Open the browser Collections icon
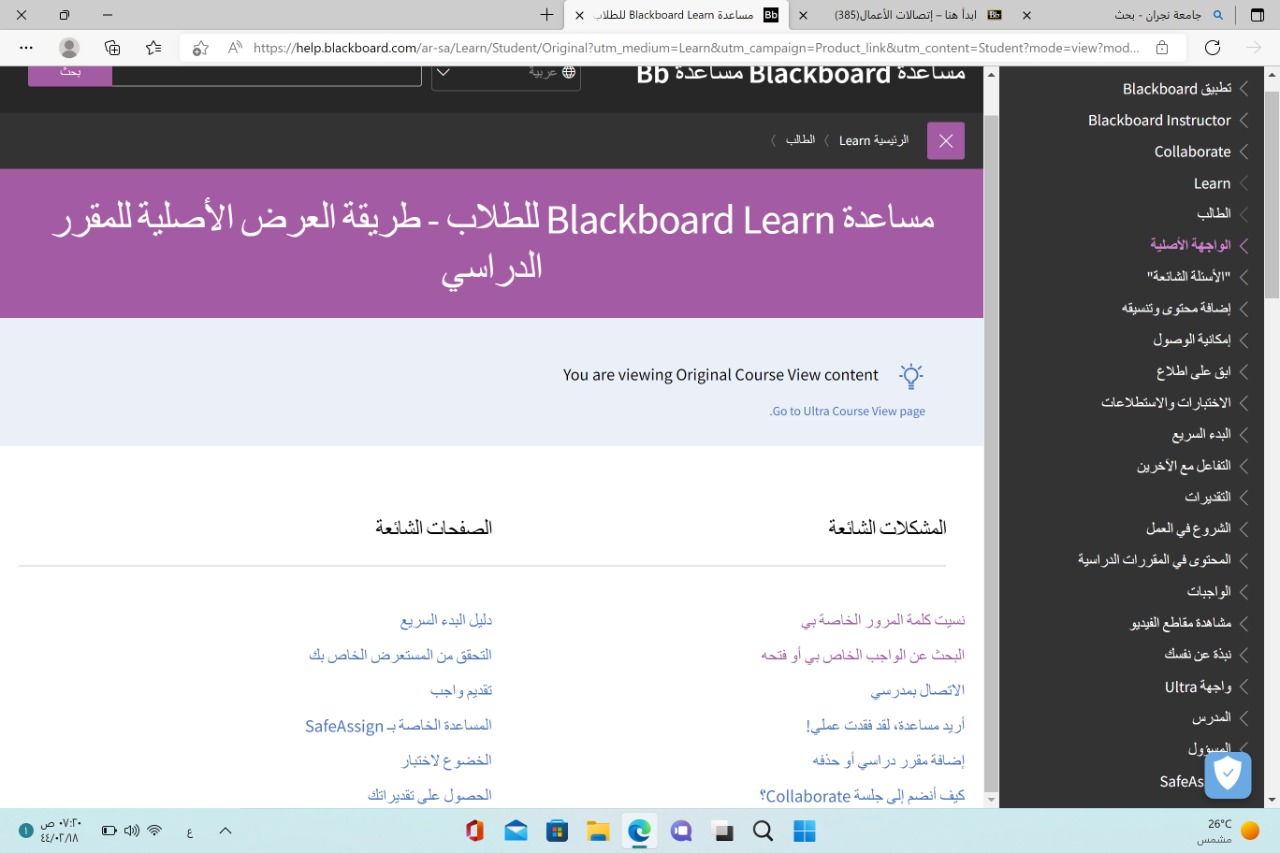Image resolution: width=1280 pixels, height=853 pixels. (x=112, y=48)
